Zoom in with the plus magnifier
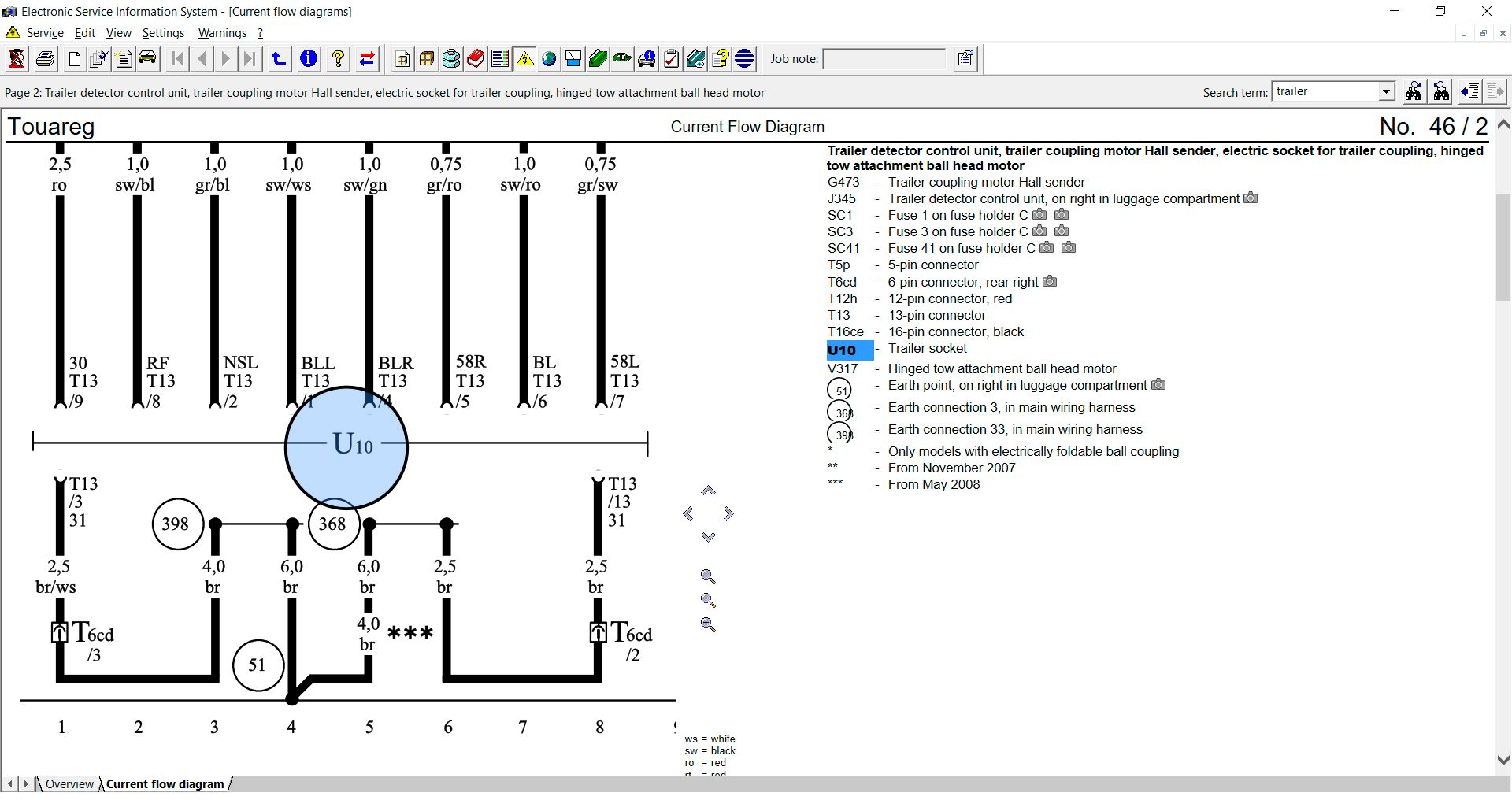The height and width of the screenshot is (811, 1512). (x=708, y=601)
